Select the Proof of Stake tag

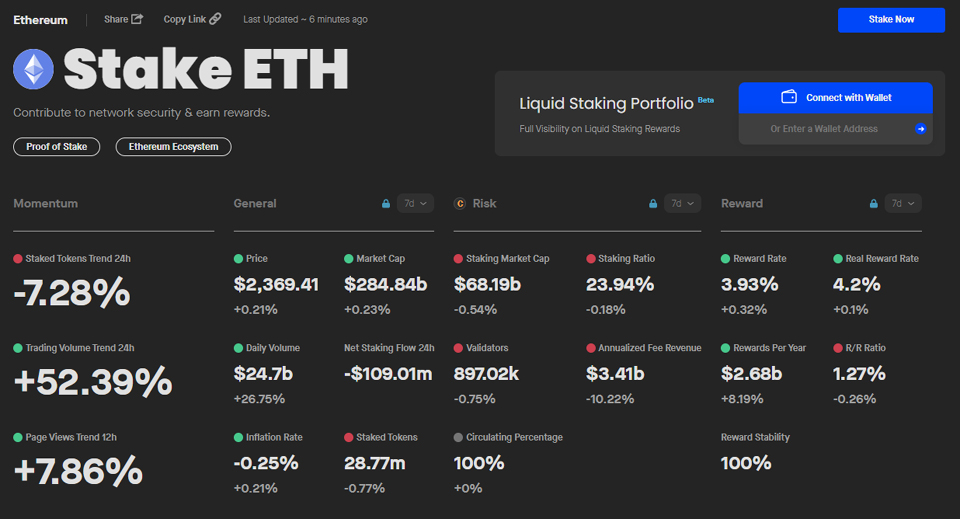click(57, 147)
